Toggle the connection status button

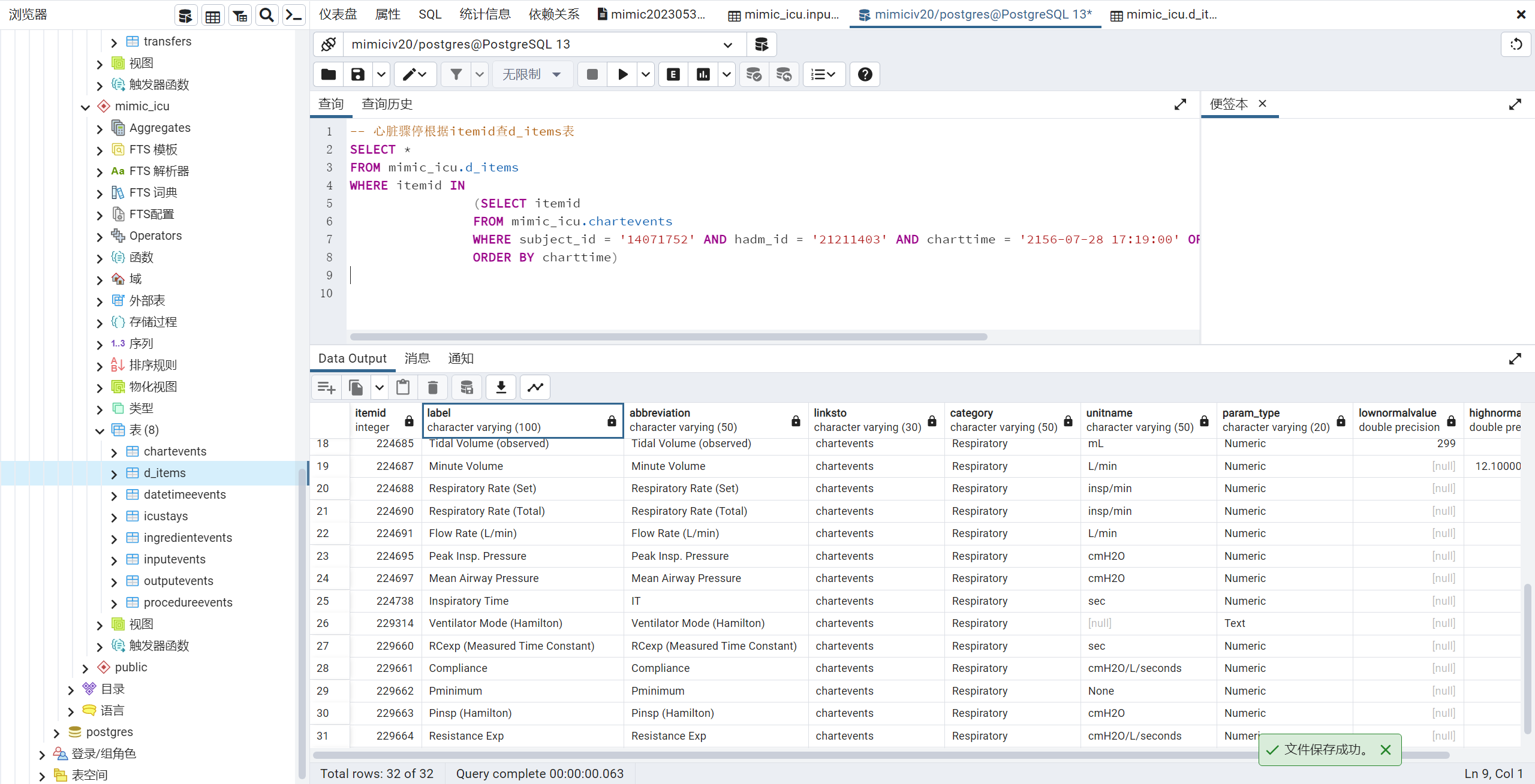pyautogui.click(x=329, y=44)
